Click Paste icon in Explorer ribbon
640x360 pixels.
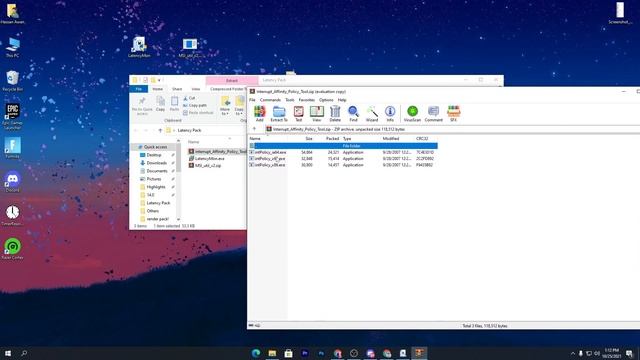(x=174, y=104)
